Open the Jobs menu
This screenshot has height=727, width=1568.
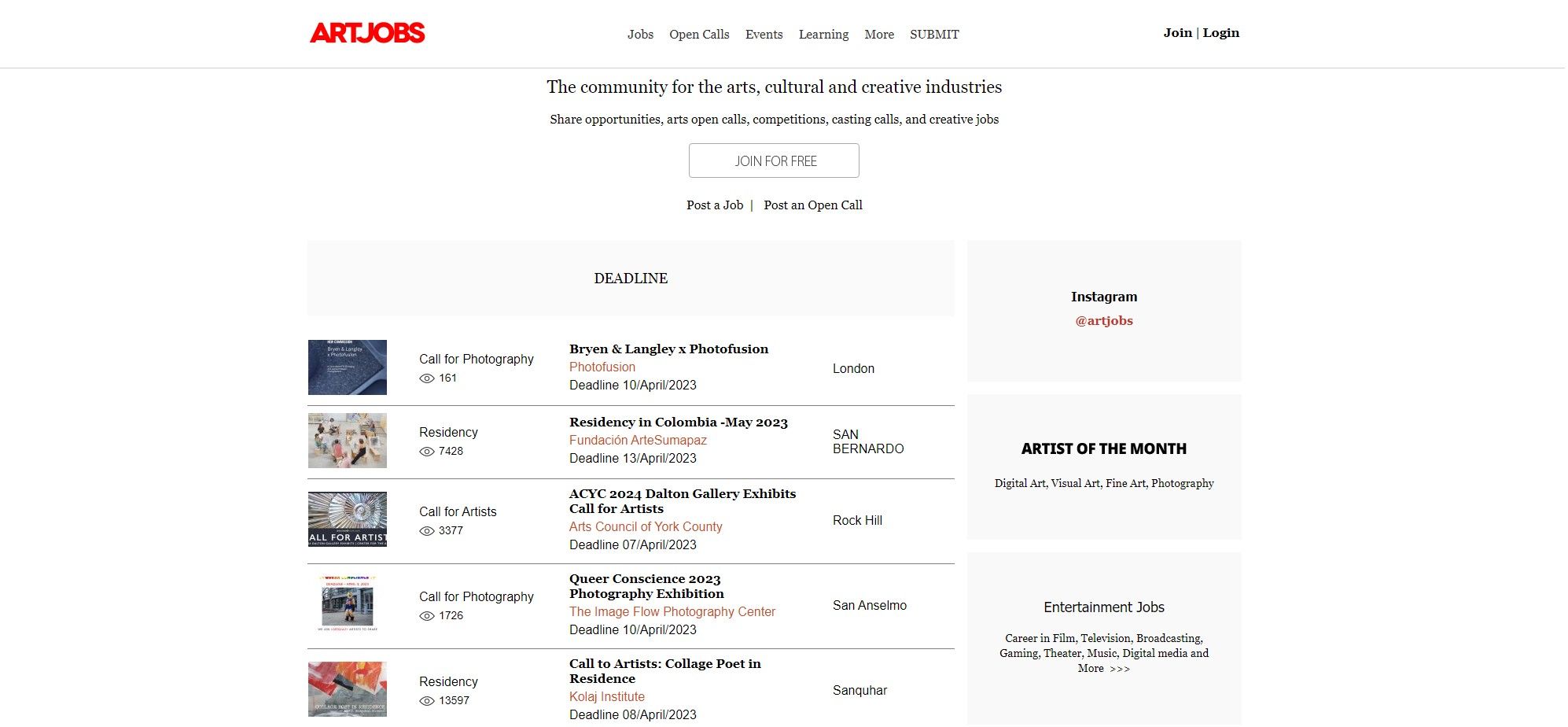pyautogui.click(x=640, y=35)
